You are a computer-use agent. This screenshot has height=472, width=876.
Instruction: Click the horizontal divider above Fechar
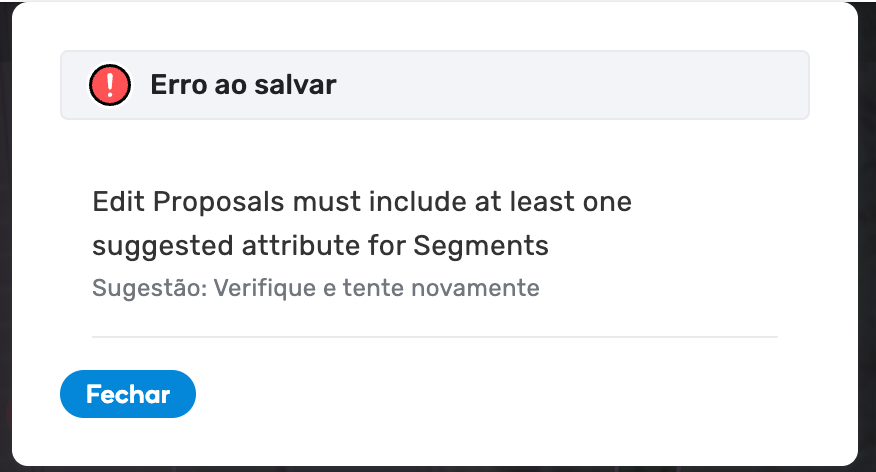pyautogui.click(x=434, y=337)
